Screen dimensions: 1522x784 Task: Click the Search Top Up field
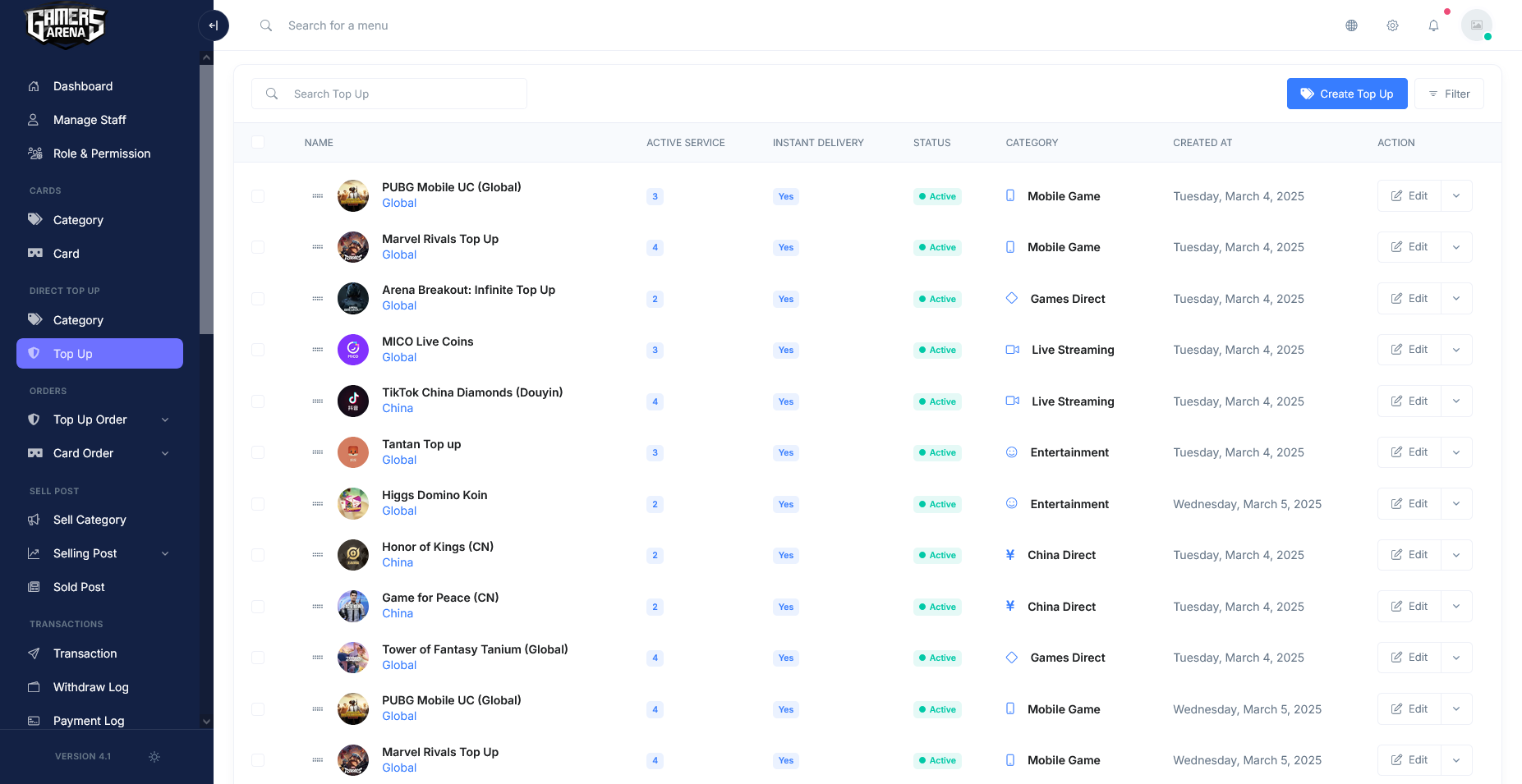[389, 94]
